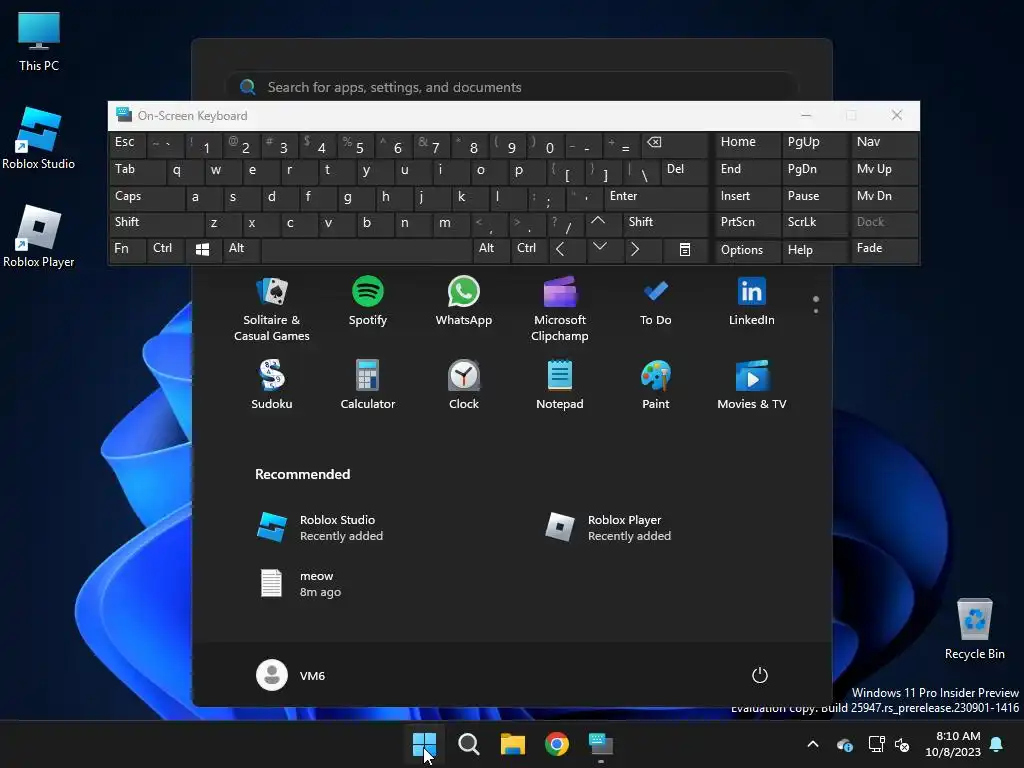Screen dimensions: 1024x768
Task: Click the Fade key
Action: 884,250
